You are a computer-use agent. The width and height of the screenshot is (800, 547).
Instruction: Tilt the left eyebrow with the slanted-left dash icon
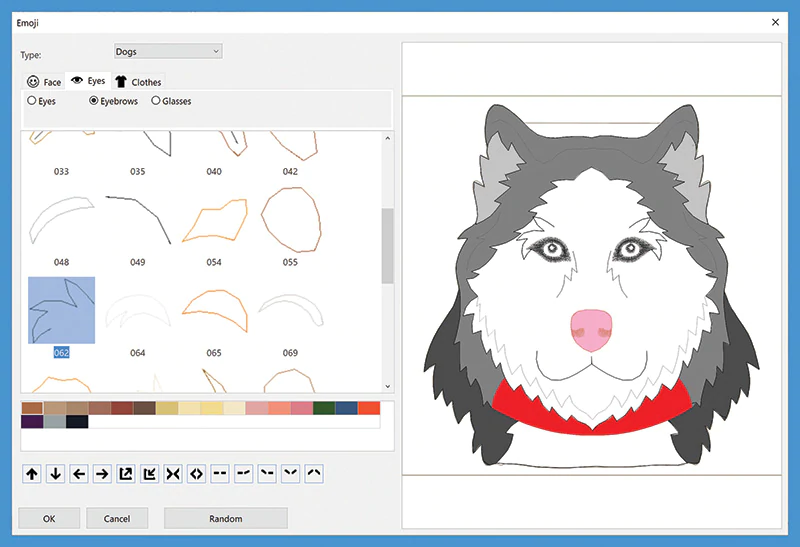tap(267, 474)
